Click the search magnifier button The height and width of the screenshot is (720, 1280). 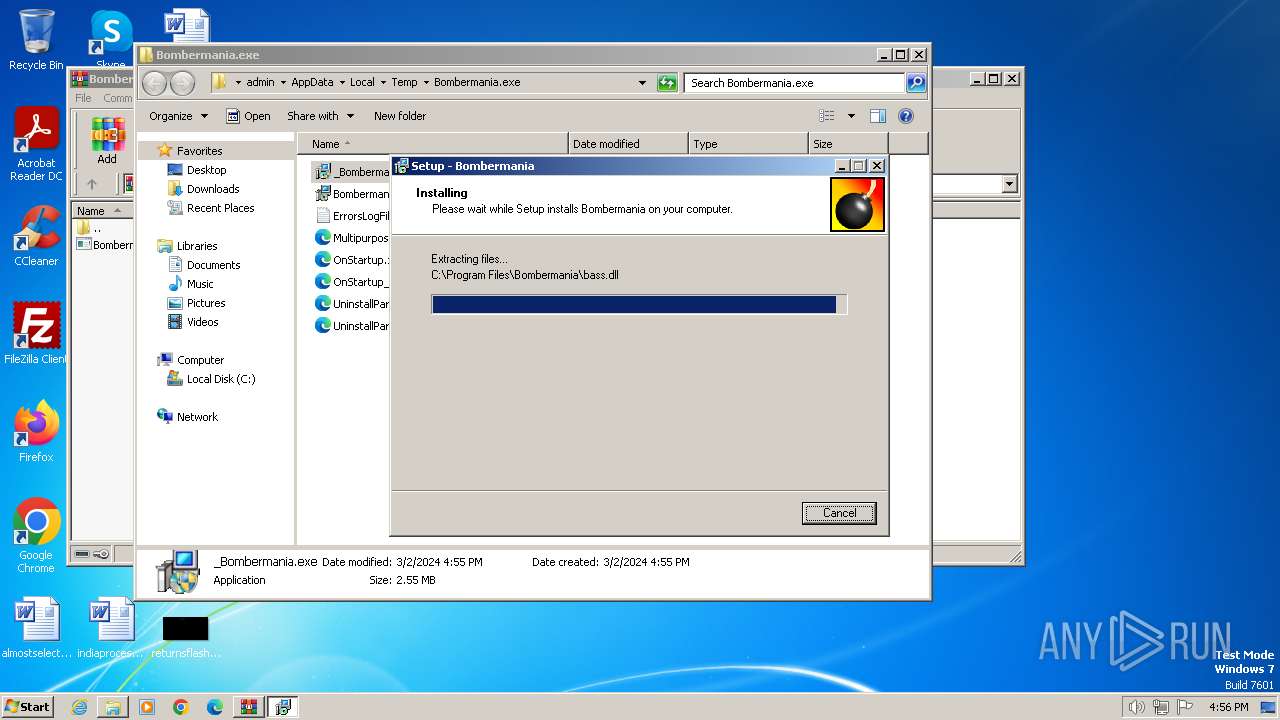tap(916, 83)
